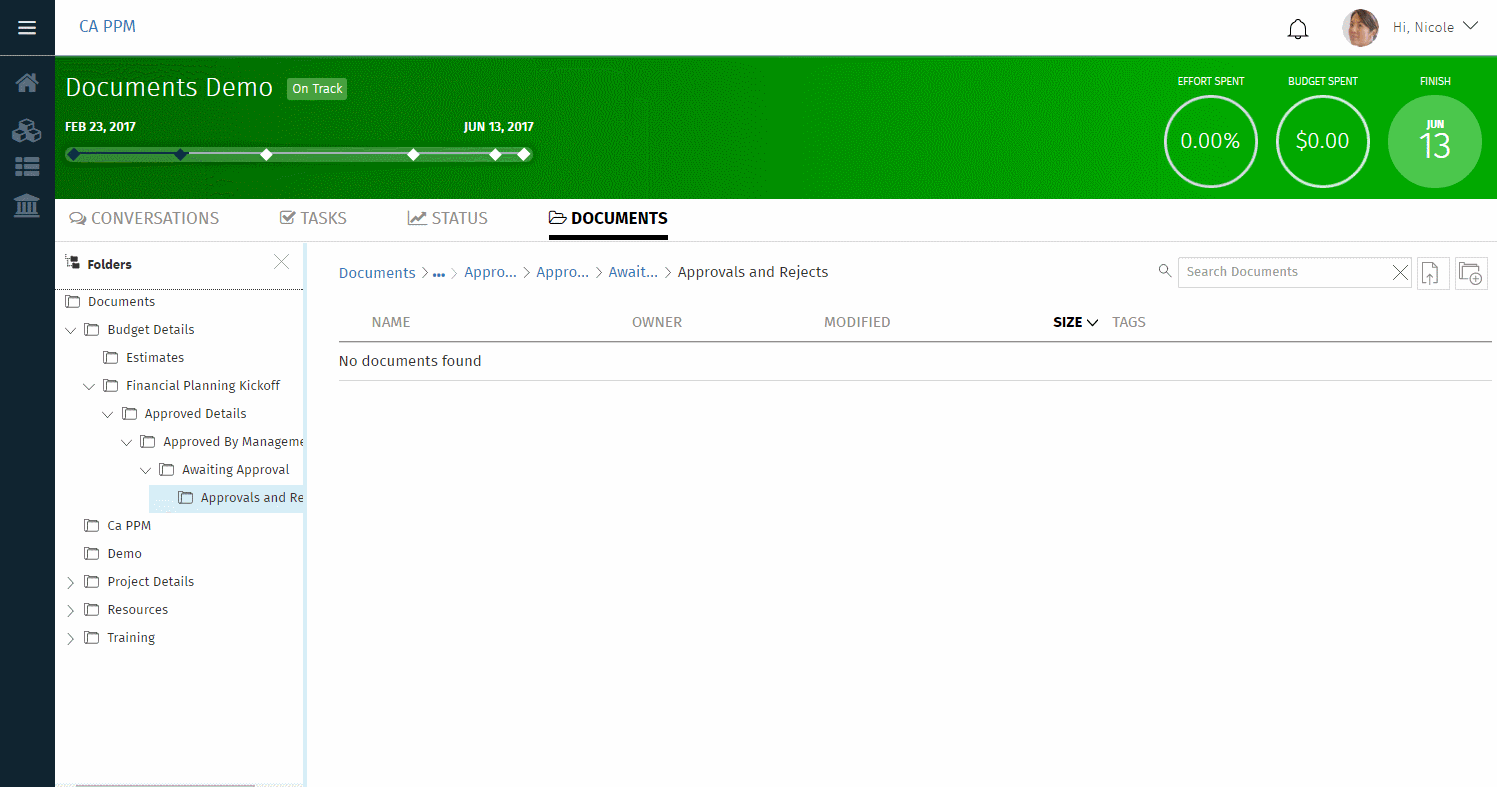Click the Create New Folder icon
This screenshot has width=1497, height=787.
pyautogui.click(x=1471, y=273)
